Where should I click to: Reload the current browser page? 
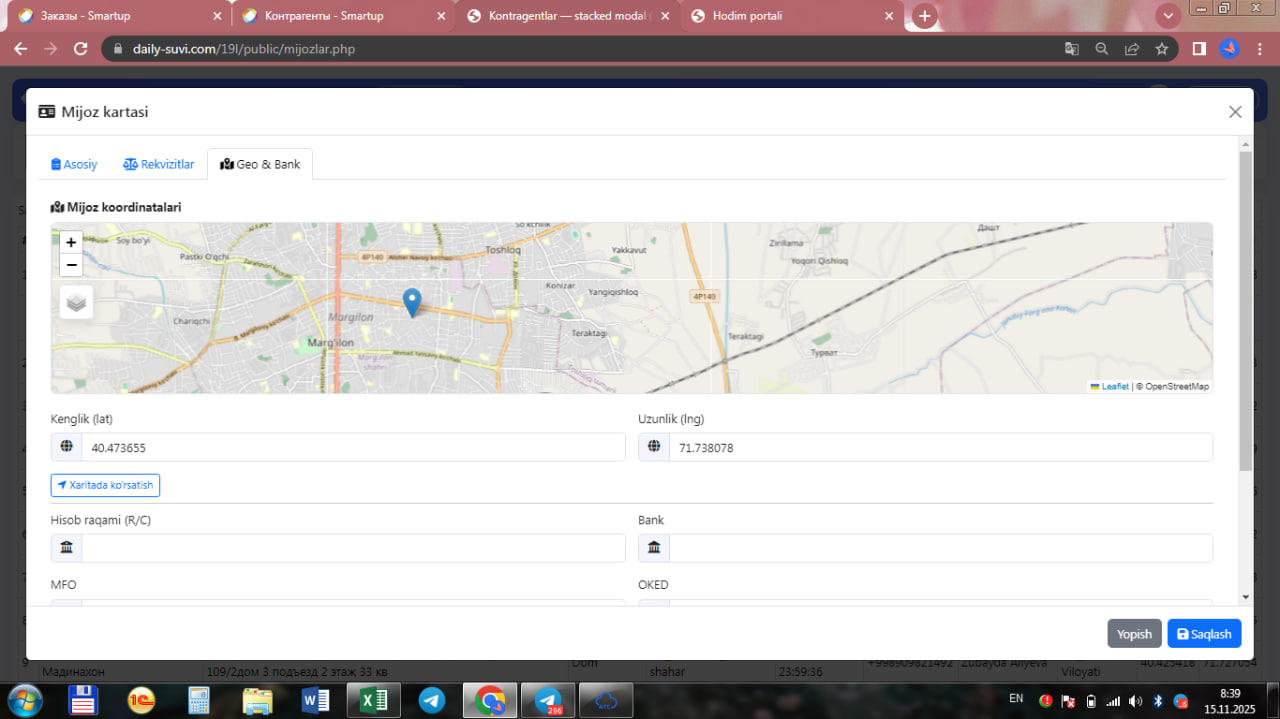click(81, 48)
